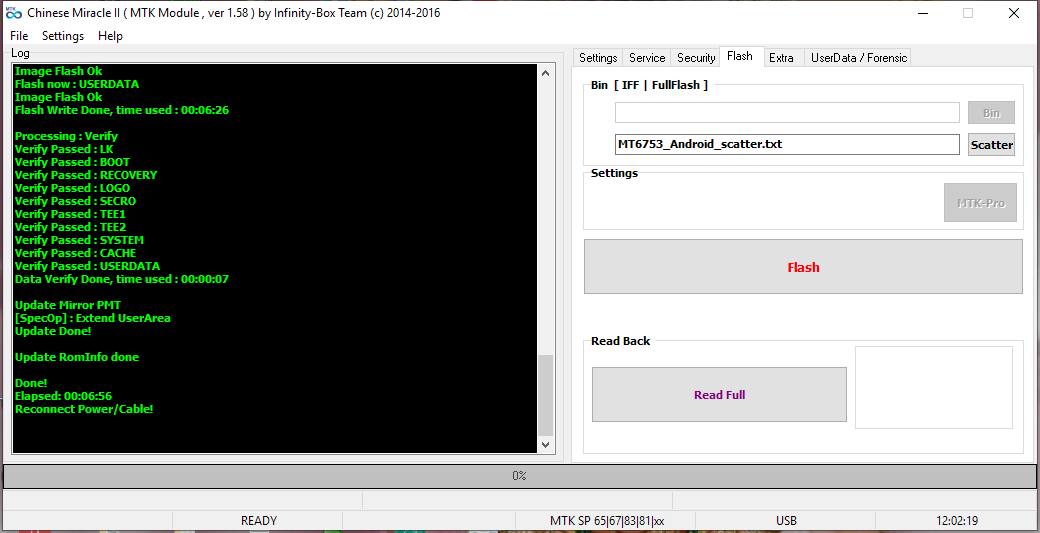Click the MT6753_Android_scatter.txt field

787,145
